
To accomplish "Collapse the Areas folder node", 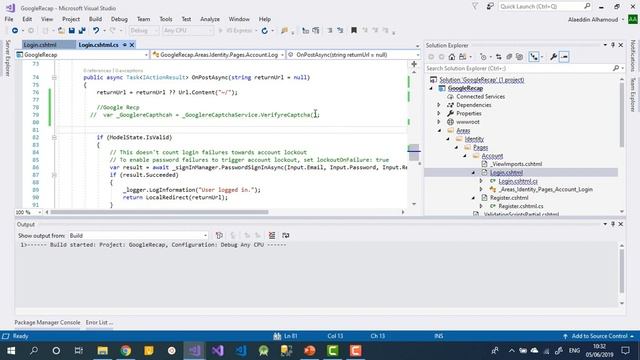I will tap(440, 131).
